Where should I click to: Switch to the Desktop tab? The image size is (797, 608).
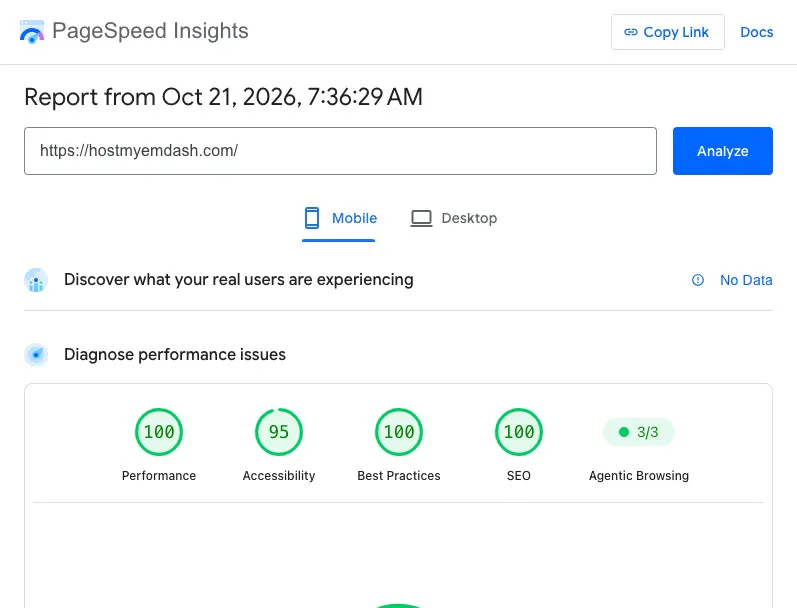point(453,219)
